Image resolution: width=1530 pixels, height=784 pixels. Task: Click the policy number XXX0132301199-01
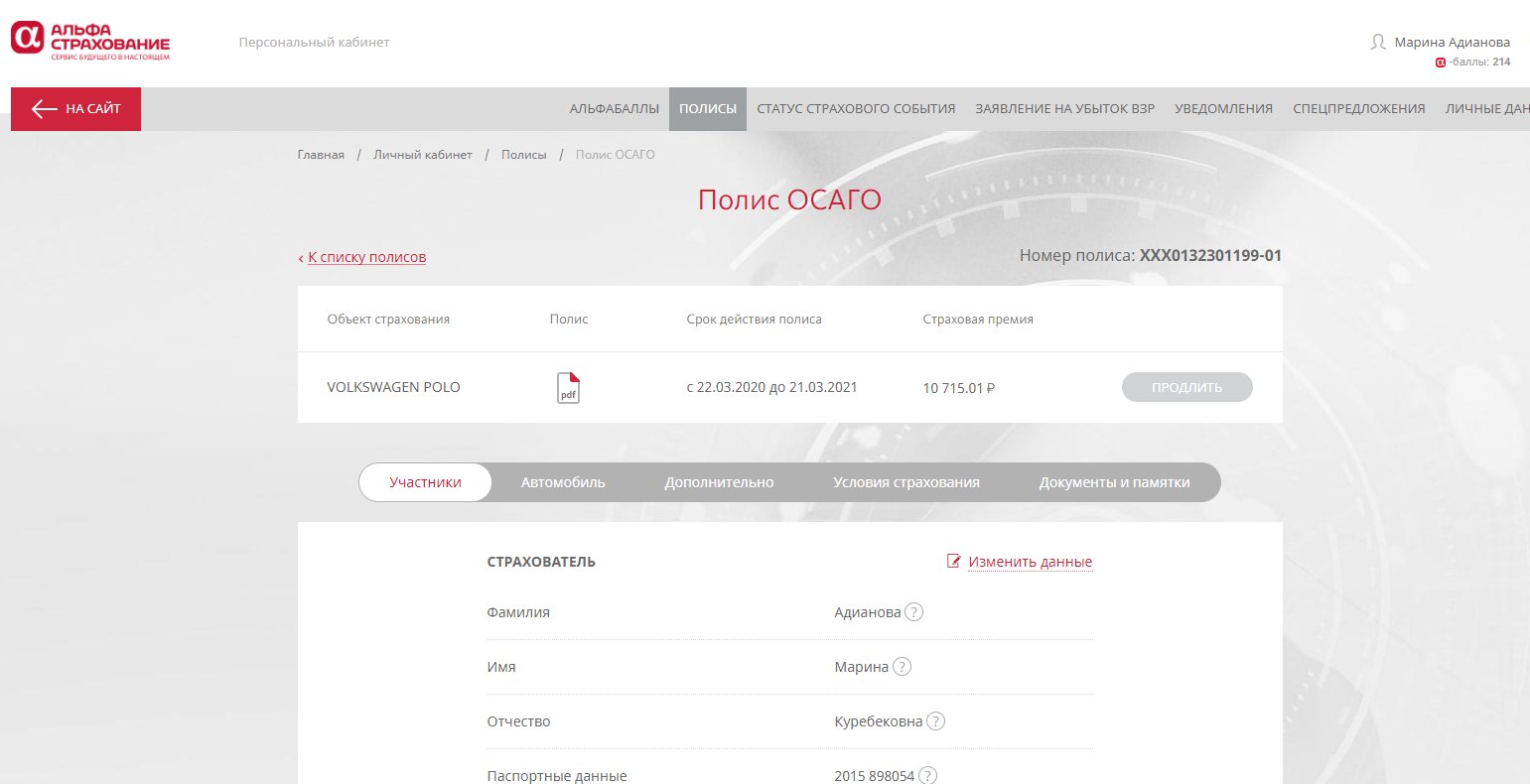[1210, 256]
